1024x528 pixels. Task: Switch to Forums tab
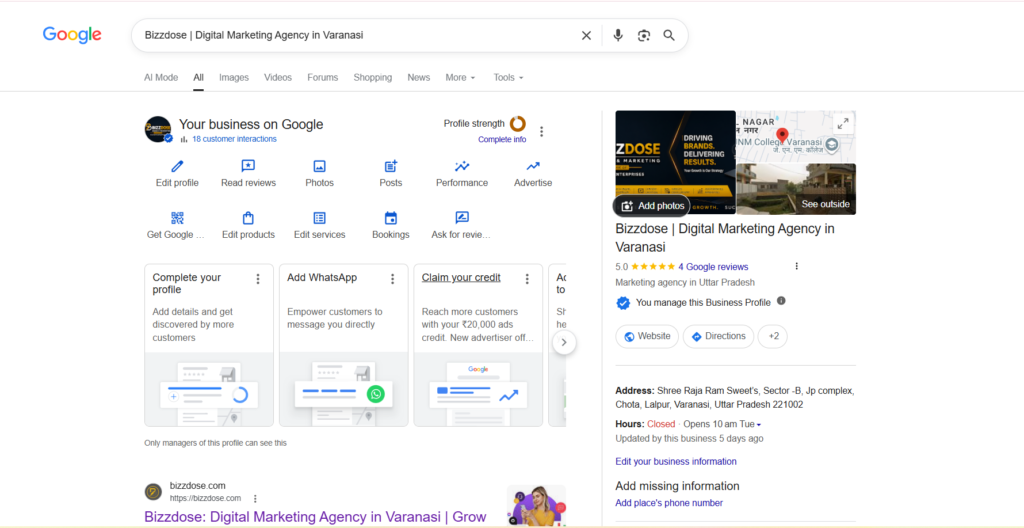[323, 77]
